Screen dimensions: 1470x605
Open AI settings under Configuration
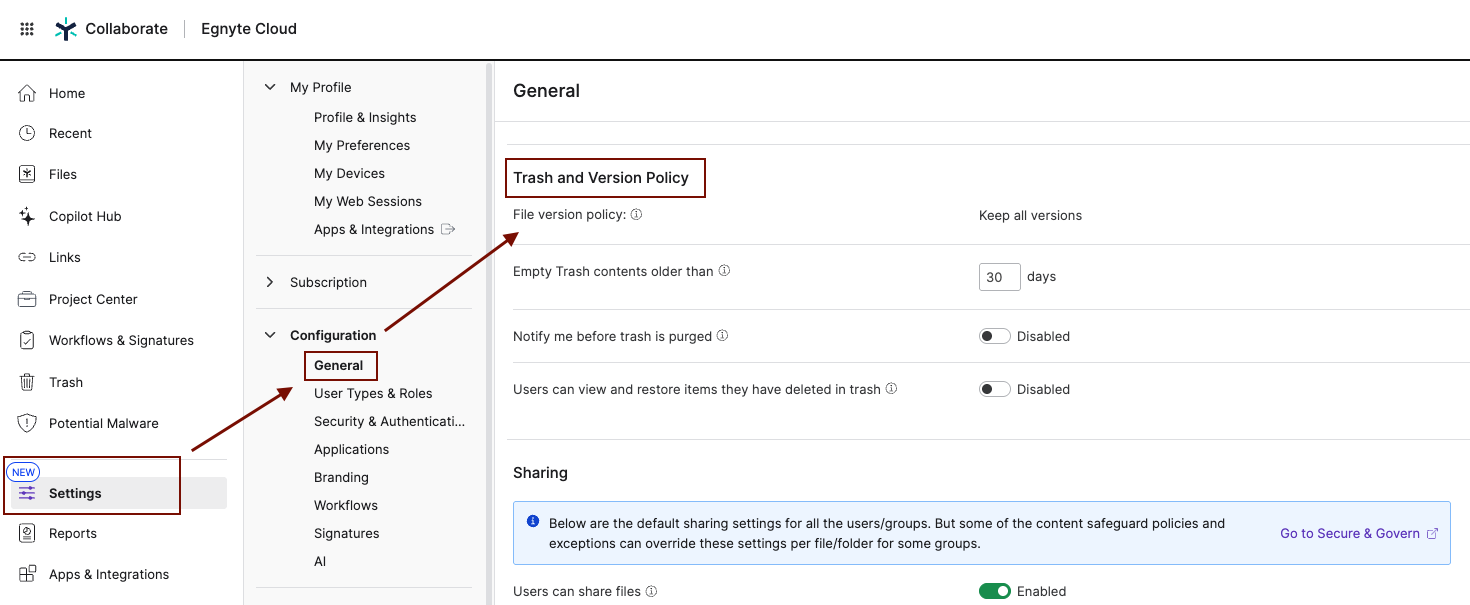[x=319, y=561]
